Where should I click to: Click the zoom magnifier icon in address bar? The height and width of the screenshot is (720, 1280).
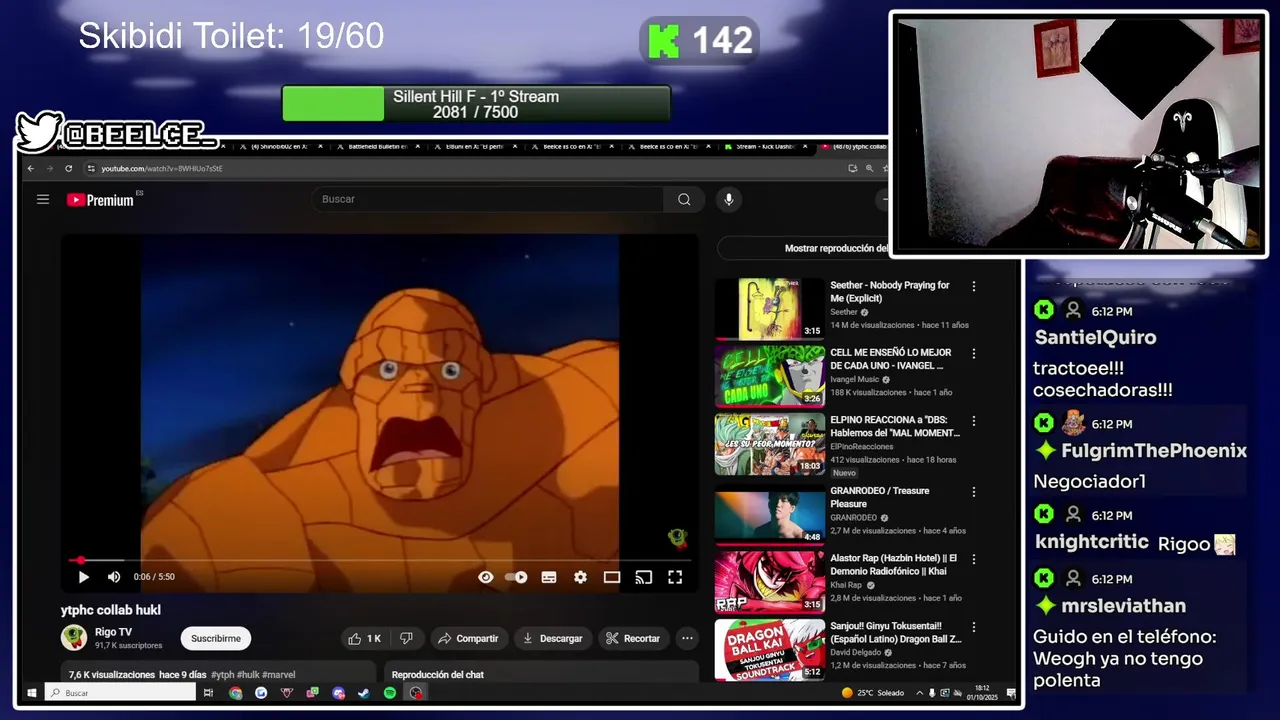tap(869, 168)
